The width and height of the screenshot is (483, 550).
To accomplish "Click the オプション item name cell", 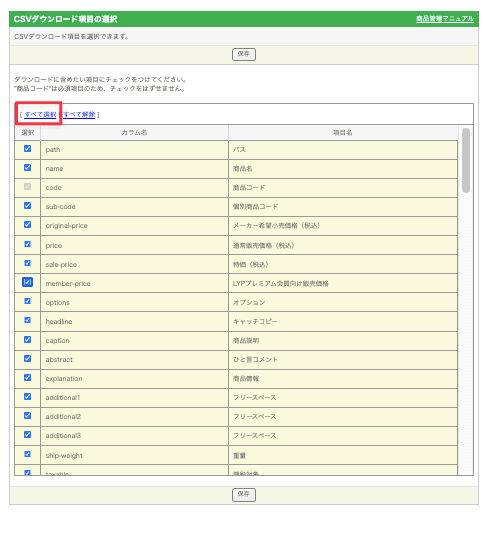I will [343, 302].
